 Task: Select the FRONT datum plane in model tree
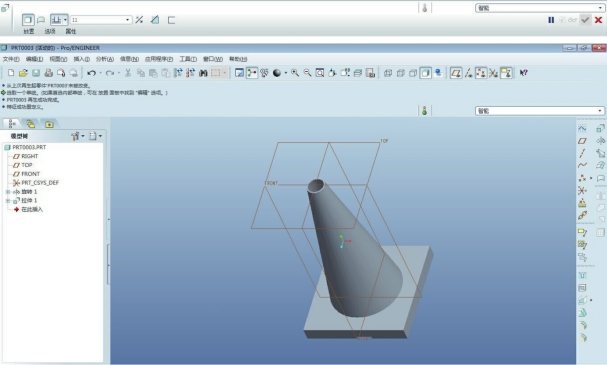pos(30,174)
